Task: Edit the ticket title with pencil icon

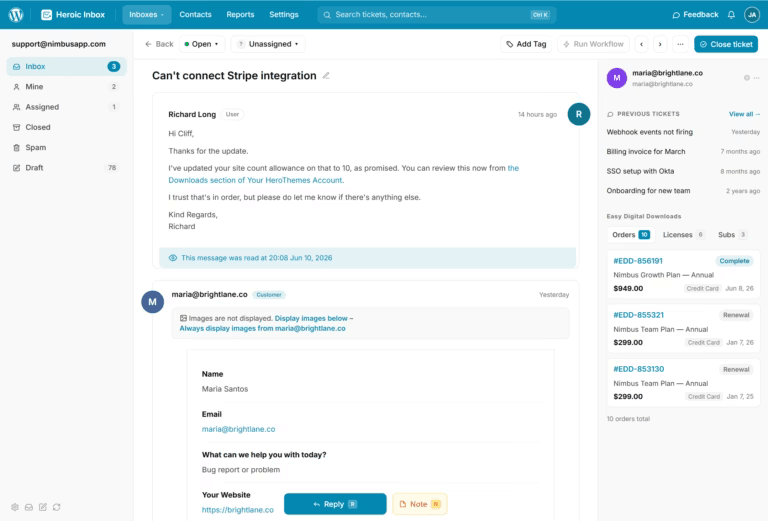Action: point(326,75)
